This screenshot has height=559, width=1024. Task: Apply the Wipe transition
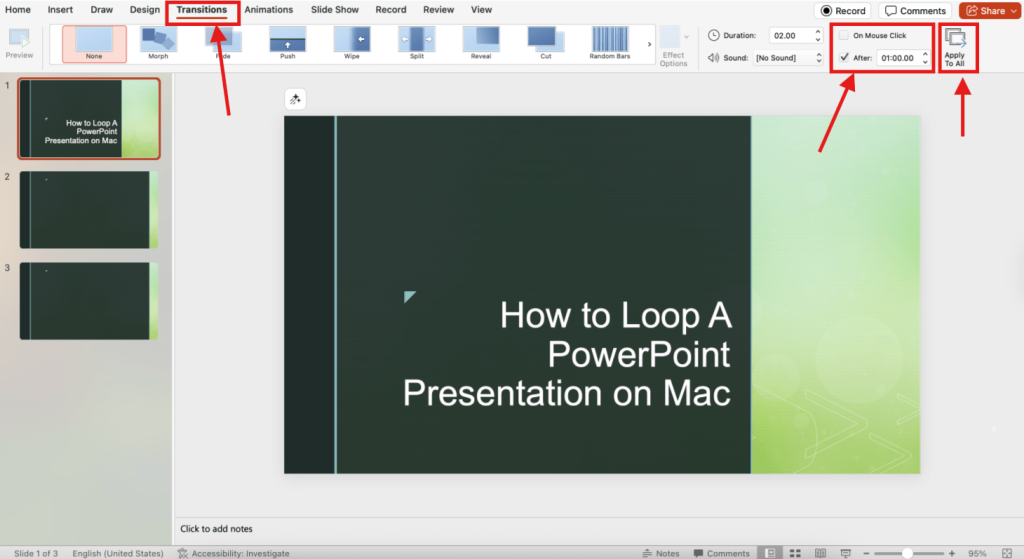pyautogui.click(x=352, y=43)
